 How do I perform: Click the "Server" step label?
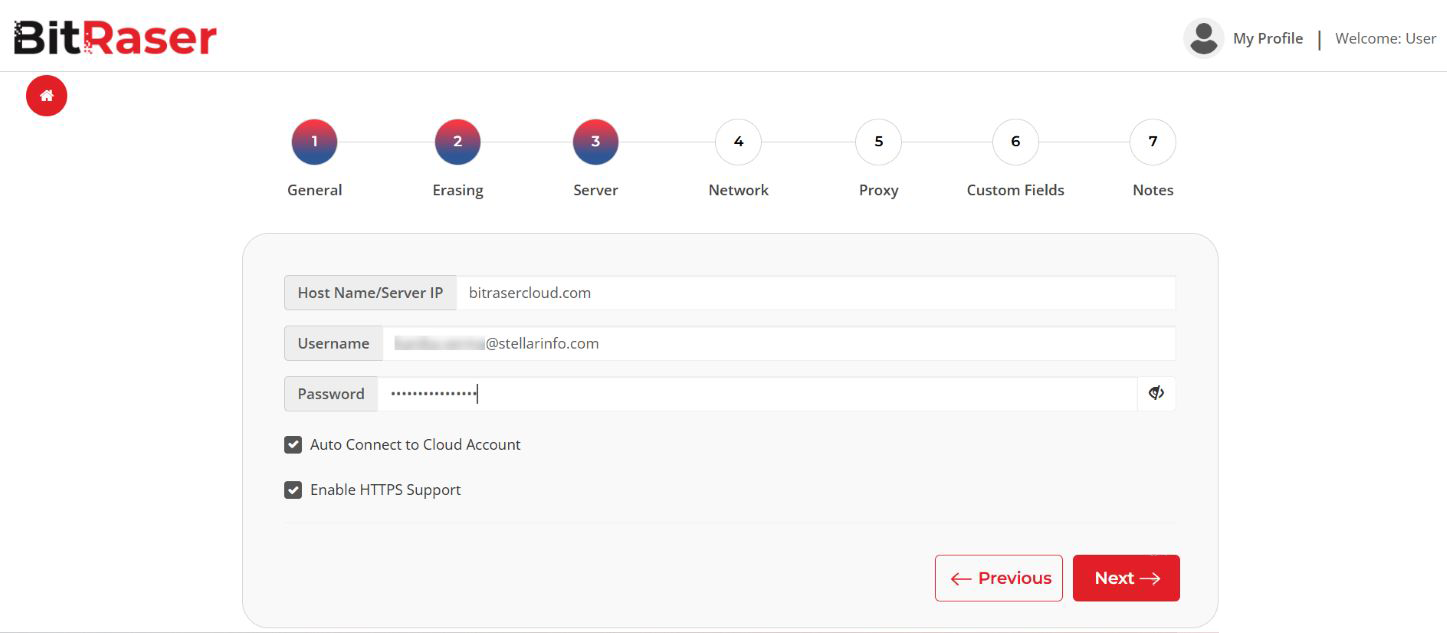[x=596, y=190]
